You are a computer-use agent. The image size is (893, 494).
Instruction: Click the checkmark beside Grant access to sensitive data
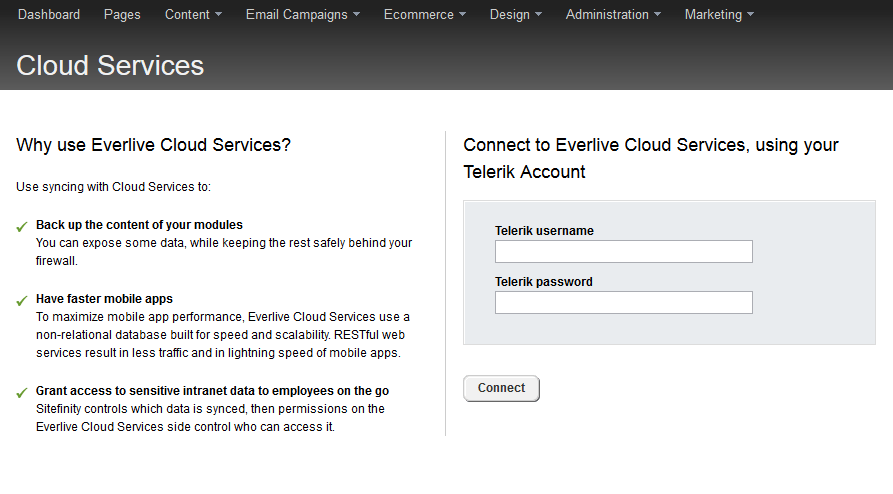[22, 393]
